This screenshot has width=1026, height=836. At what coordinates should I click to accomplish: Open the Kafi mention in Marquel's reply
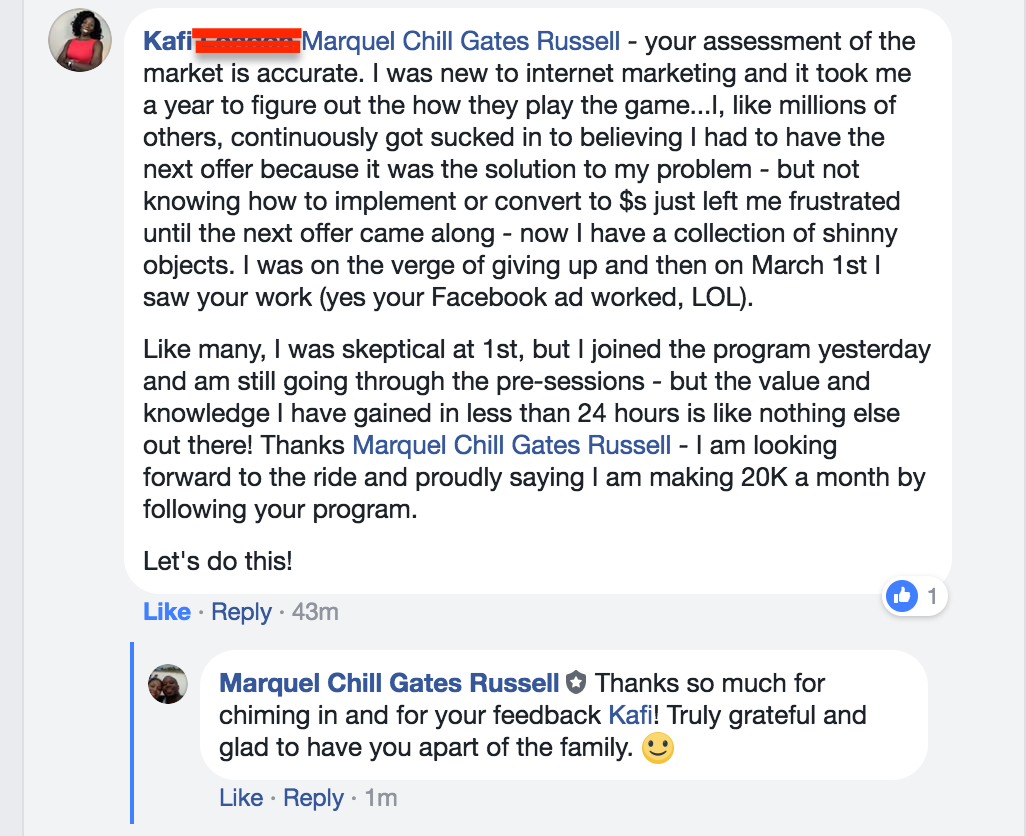630,716
